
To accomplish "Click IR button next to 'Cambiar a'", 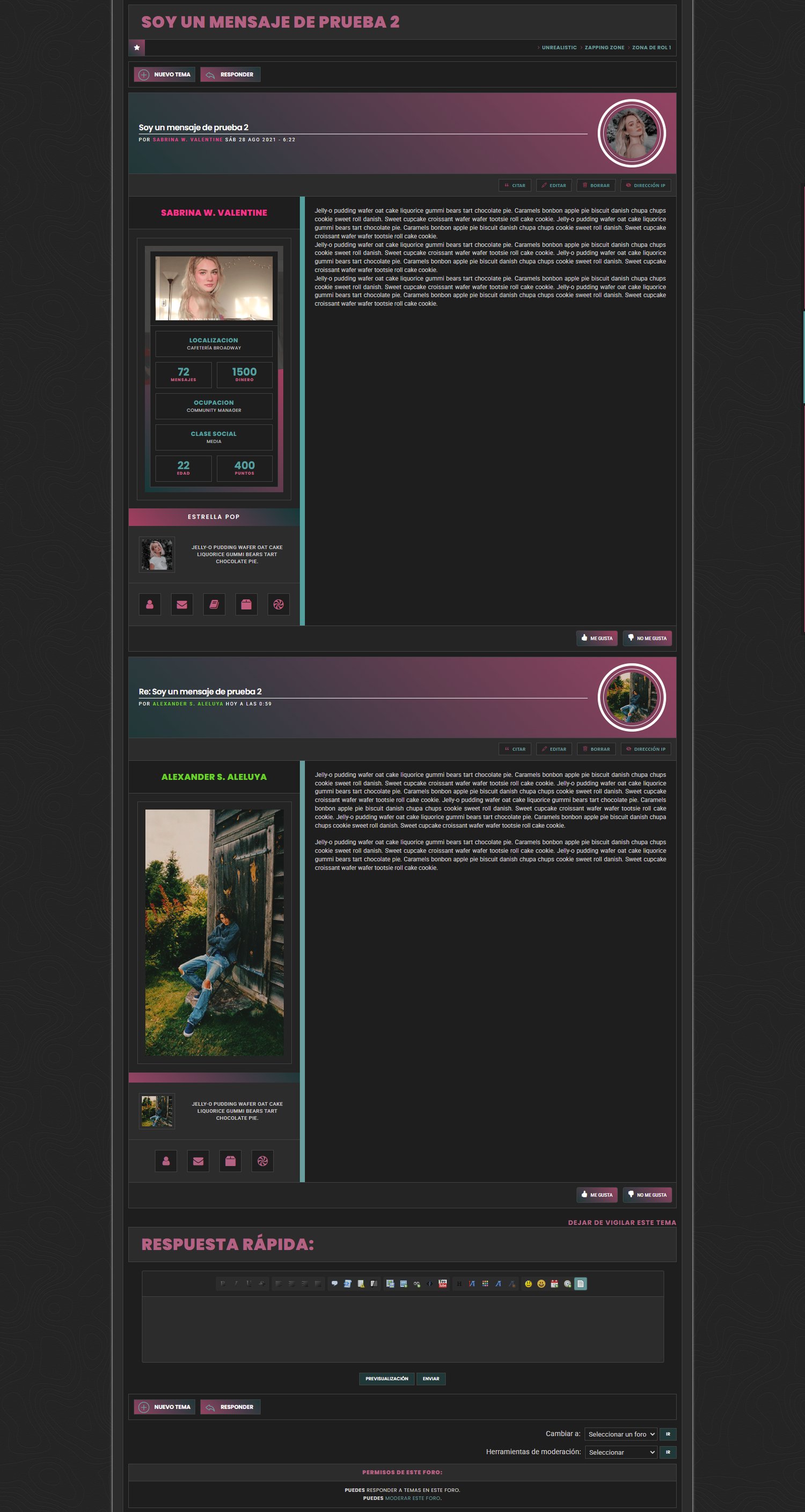I will tap(668, 1434).
